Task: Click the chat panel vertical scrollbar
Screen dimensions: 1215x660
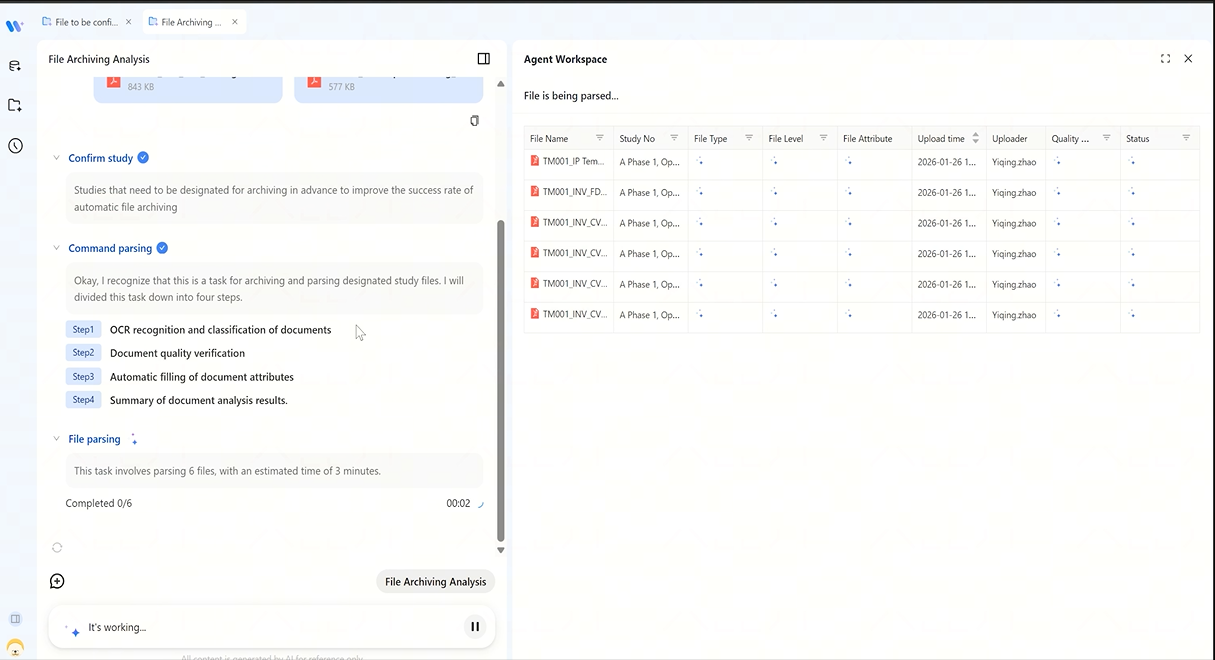Action: pos(501,380)
